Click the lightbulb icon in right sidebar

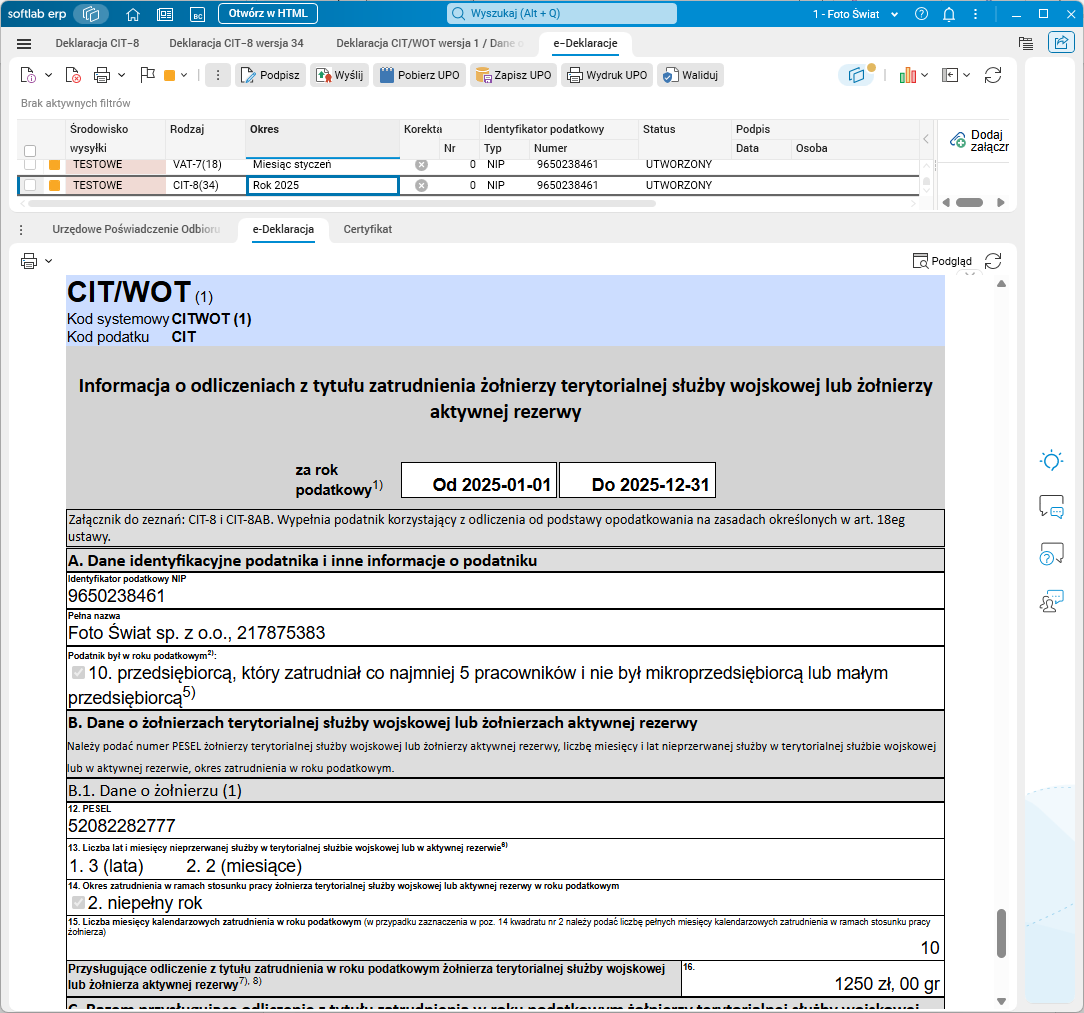click(x=1052, y=460)
